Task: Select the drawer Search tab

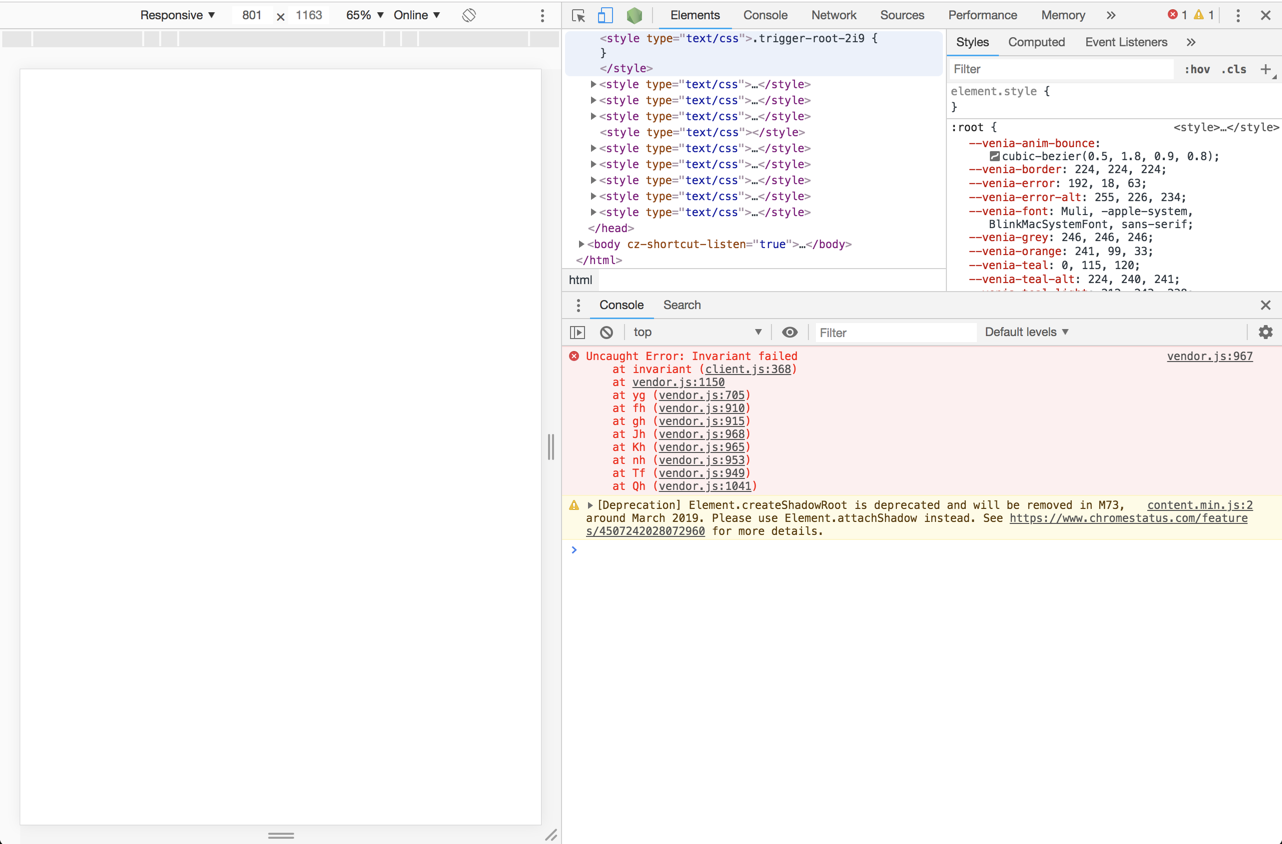Action: coord(682,305)
